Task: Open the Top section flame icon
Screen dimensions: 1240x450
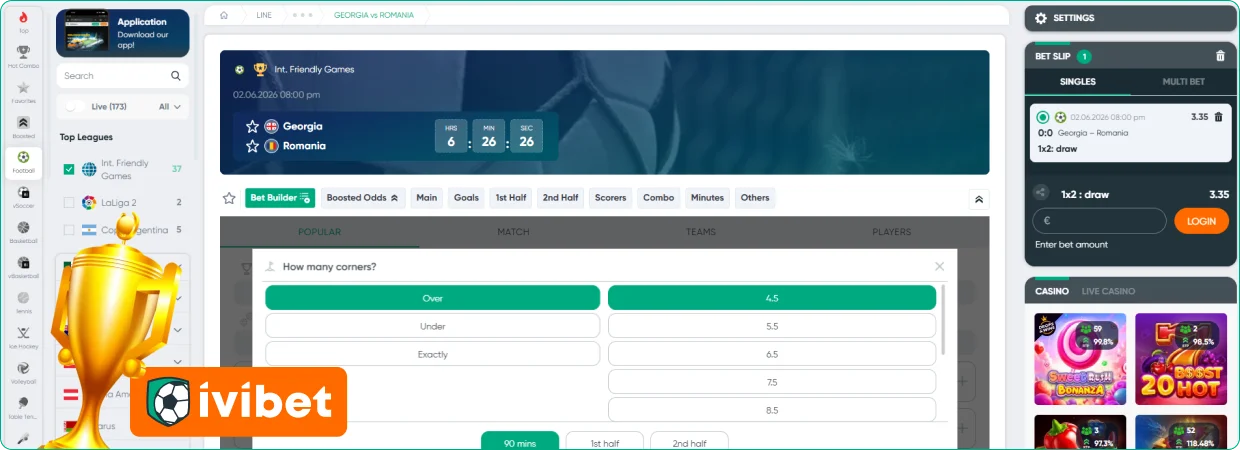Action: pyautogui.click(x=23, y=17)
